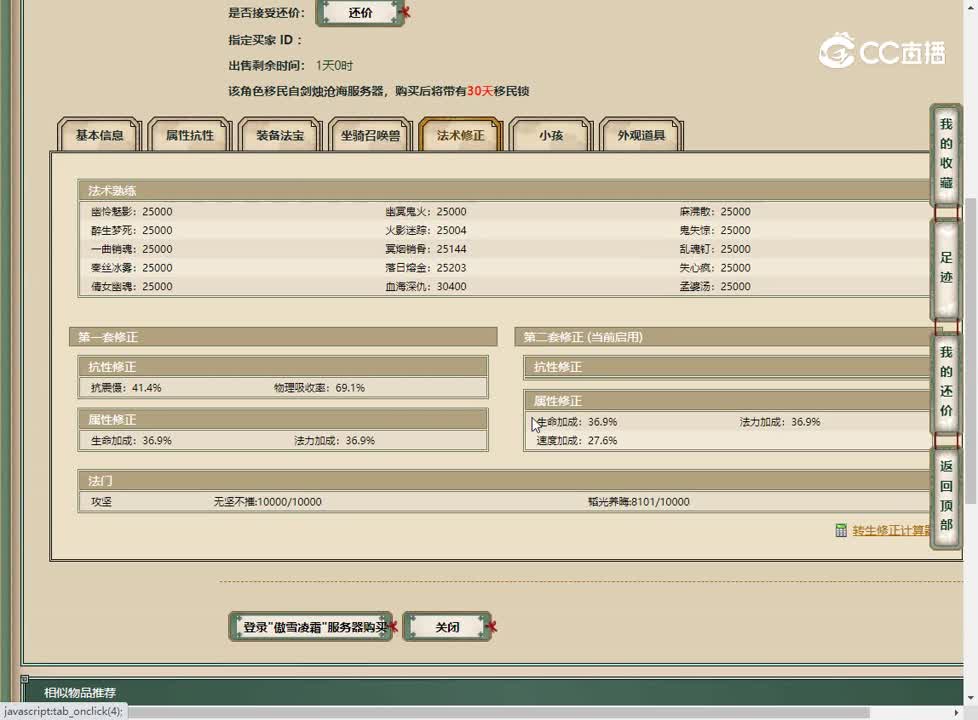
Task: Open 足迹 browsing history side button
Action: click(x=946, y=268)
